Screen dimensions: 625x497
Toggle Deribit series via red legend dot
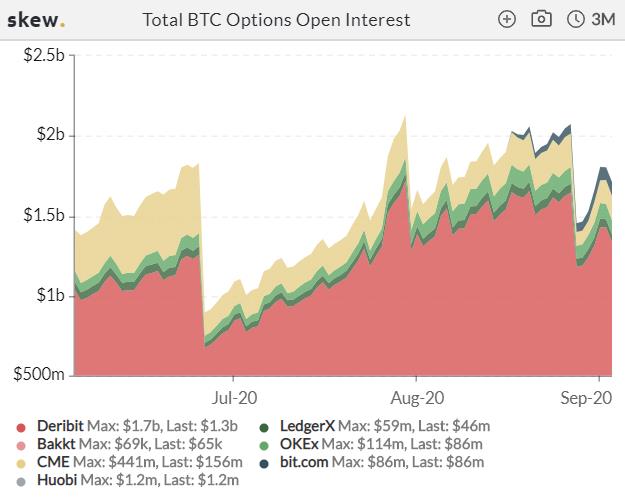21,428
